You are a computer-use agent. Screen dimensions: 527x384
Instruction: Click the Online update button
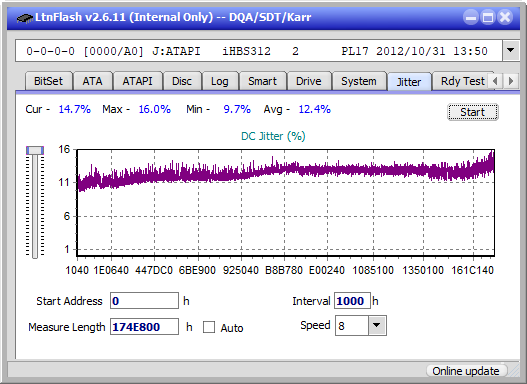[x=465, y=371]
